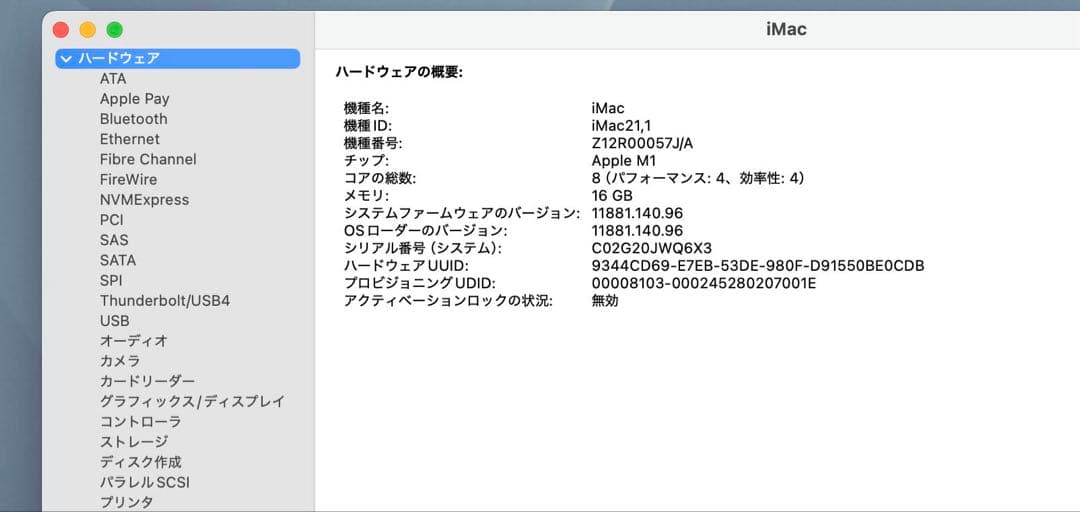Click the メモリ label

(366, 196)
